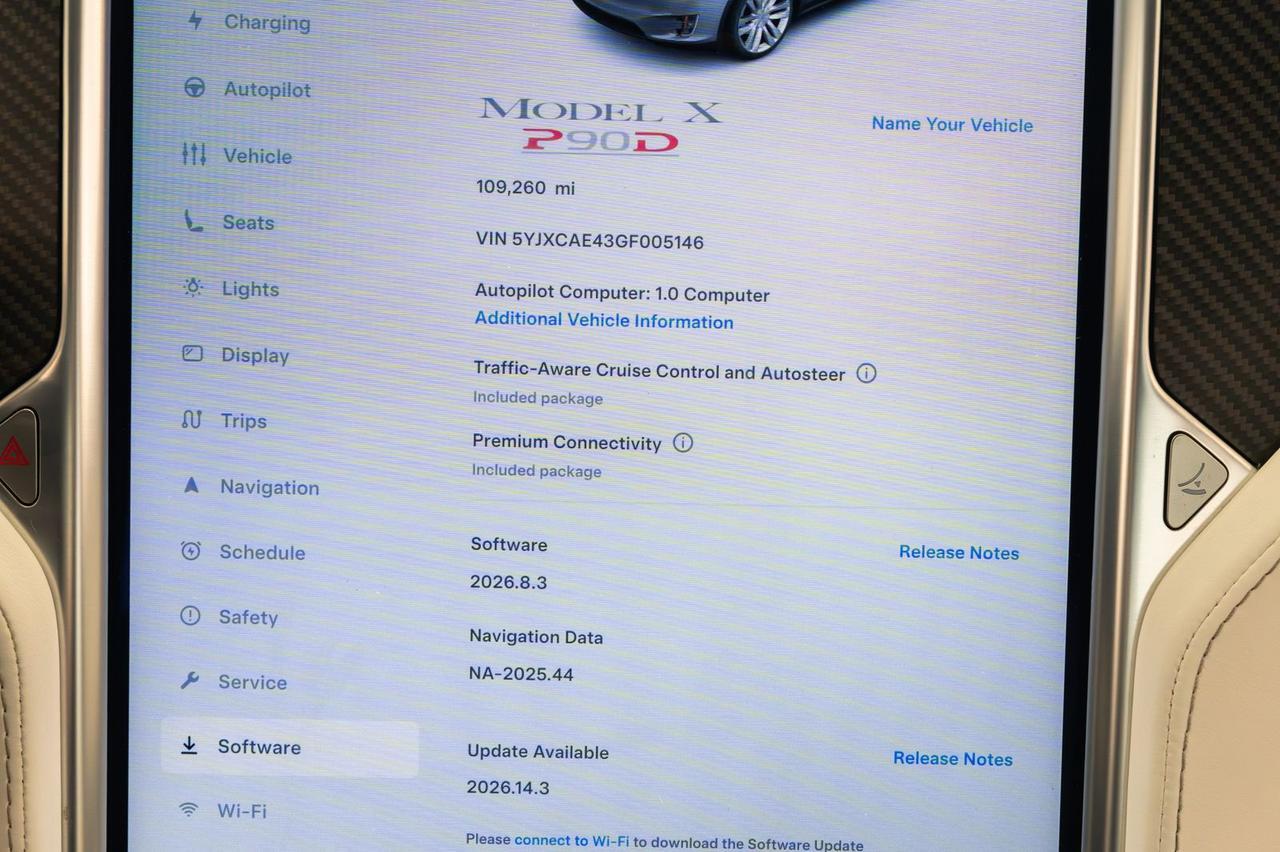
Task: Tap the Wi-Fi signal icon
Action: click(x=189, y=810)
